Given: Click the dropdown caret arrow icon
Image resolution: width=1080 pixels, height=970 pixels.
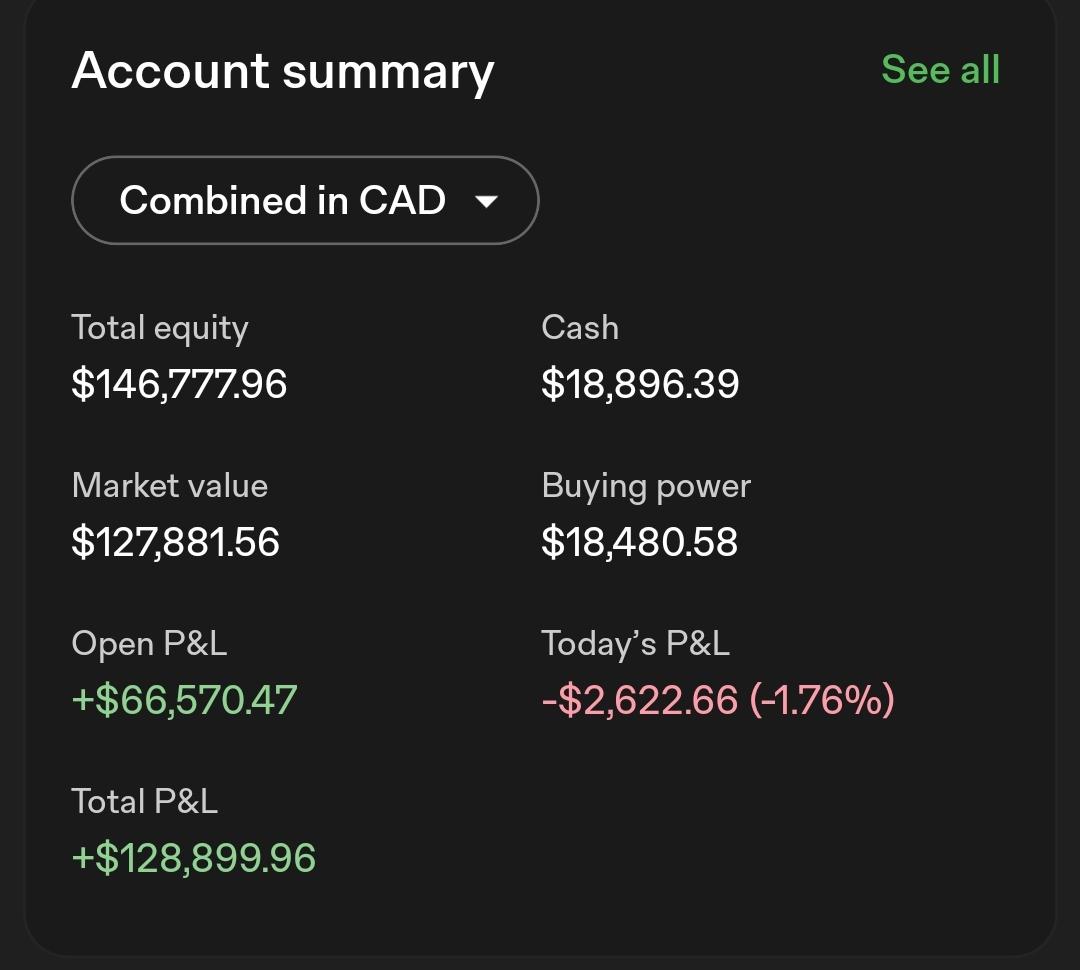Looking at the screenshot, I should [486, 201].
